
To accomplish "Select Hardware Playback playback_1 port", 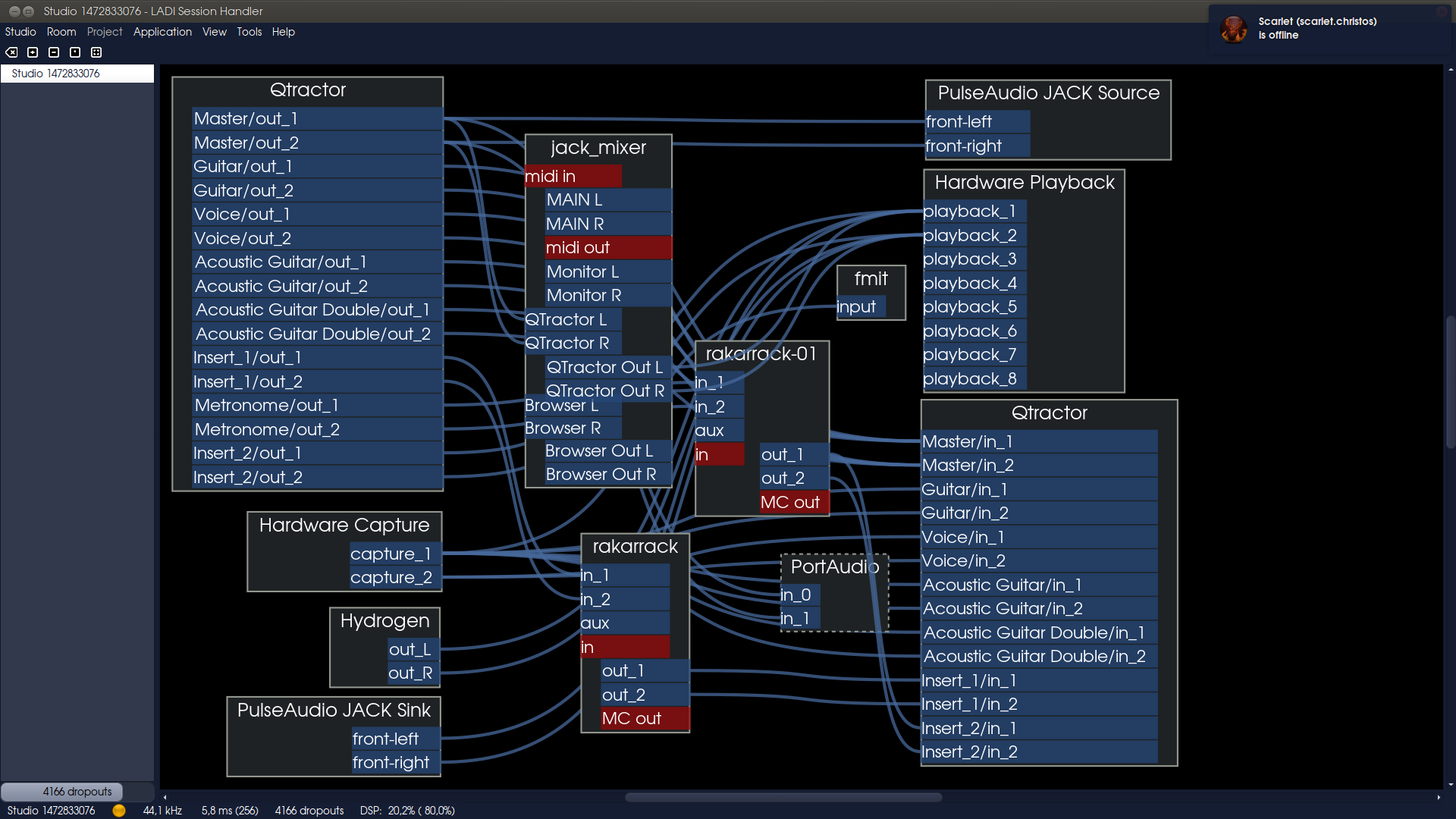I will 974,211.
